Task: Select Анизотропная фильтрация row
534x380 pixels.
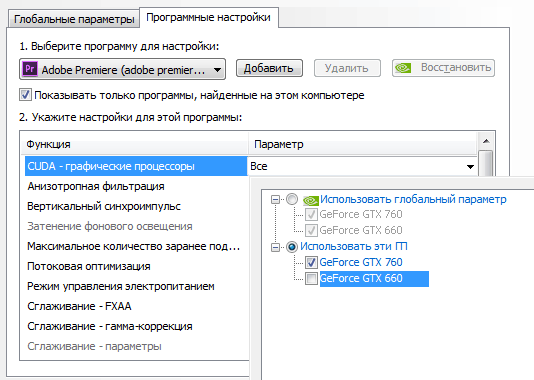Action: tap(136, 186)
